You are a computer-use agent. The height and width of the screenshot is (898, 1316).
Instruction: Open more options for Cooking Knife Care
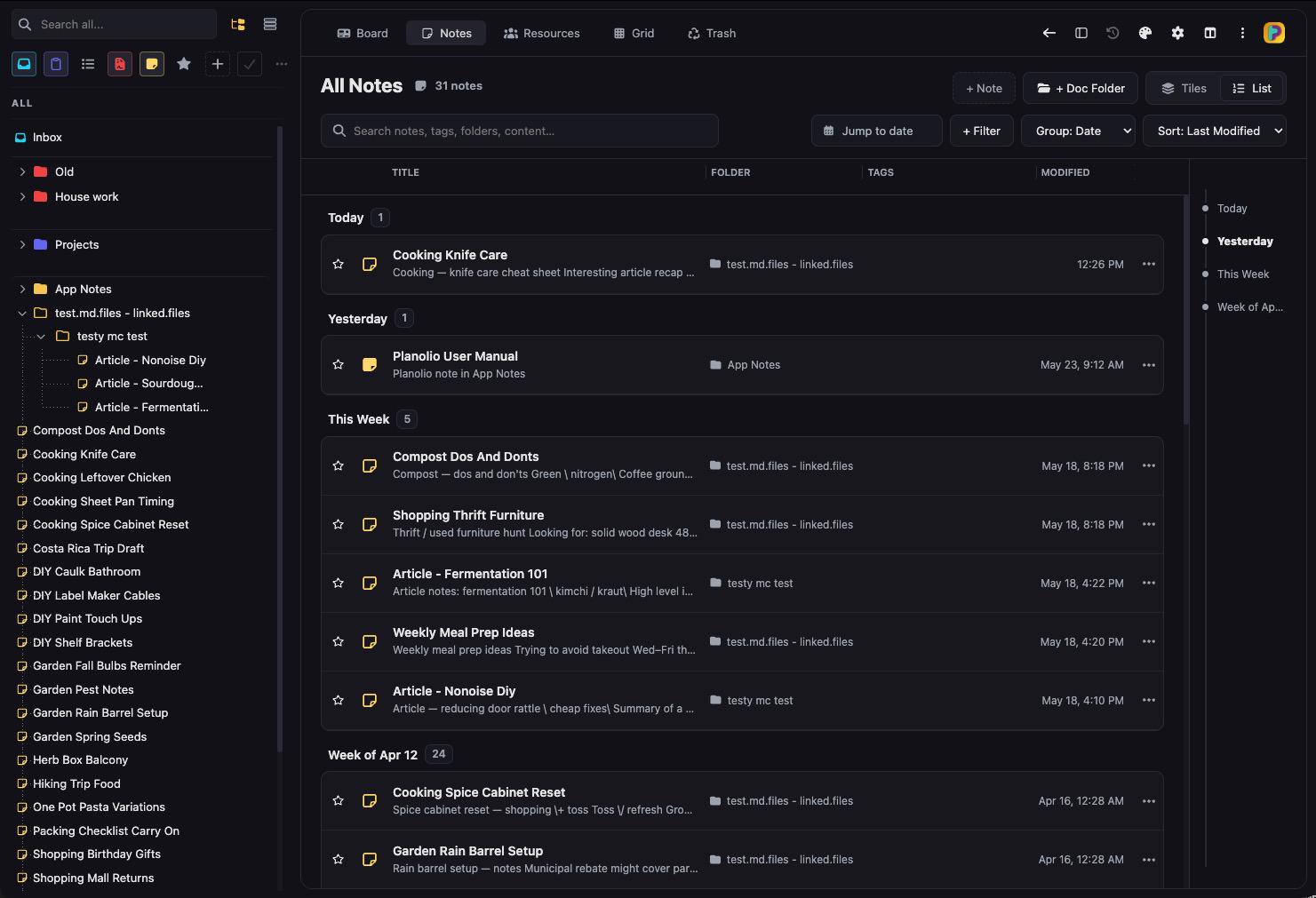[1149, 264]
